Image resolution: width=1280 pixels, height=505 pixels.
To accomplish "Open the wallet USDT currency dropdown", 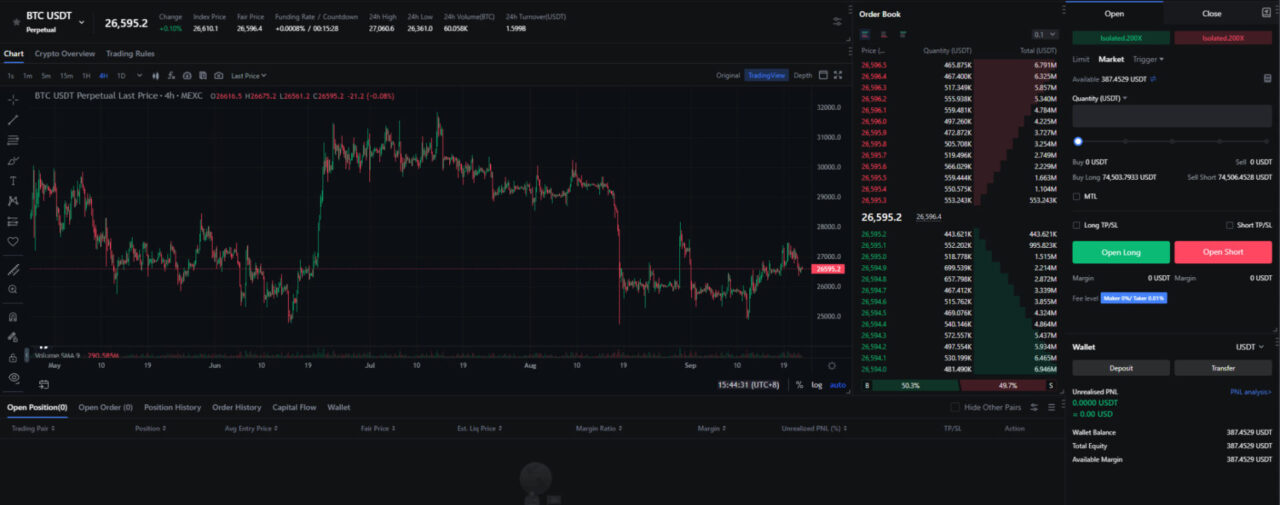I will [1250, 347].
